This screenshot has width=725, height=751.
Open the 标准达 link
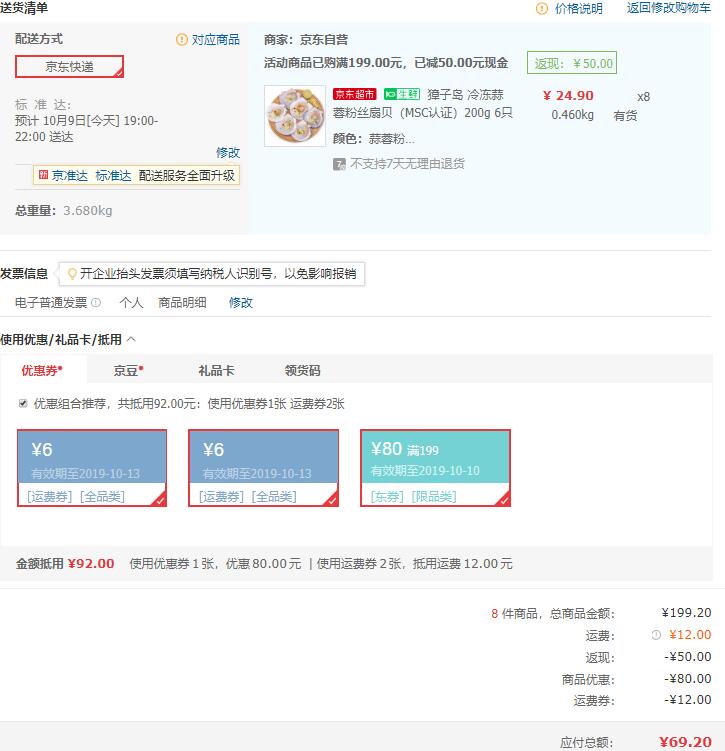pos(113,176)
